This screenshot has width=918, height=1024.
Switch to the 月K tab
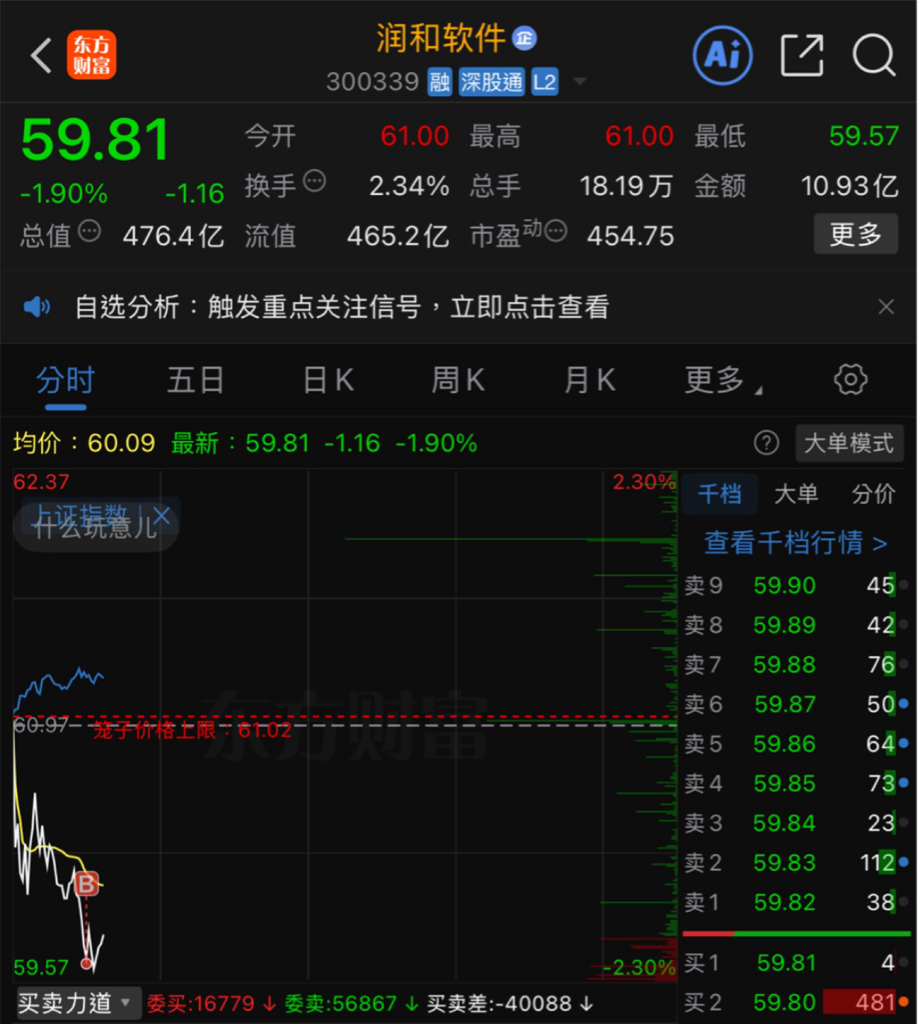[x=590, y=381]
